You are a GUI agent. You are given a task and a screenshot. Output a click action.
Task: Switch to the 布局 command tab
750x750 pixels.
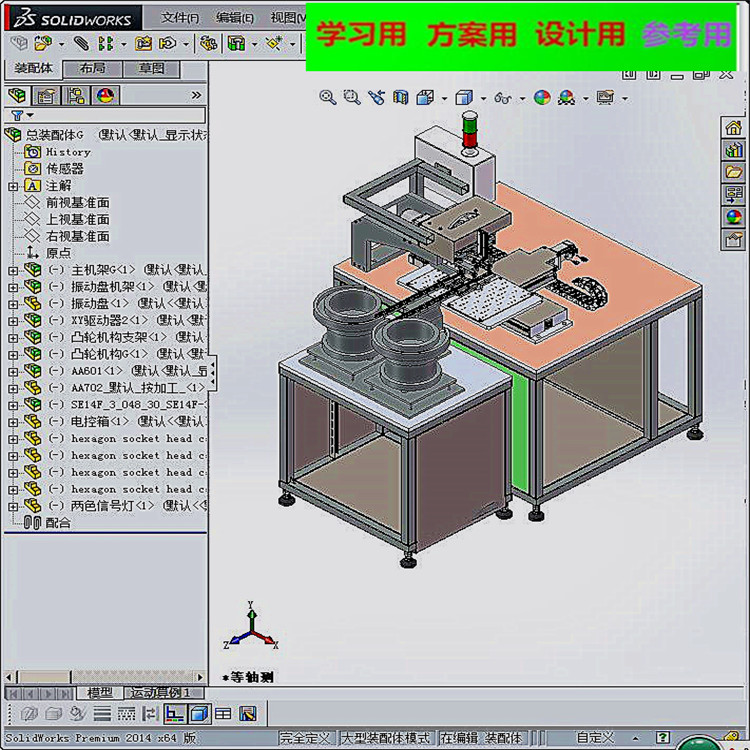click(92, 68)
